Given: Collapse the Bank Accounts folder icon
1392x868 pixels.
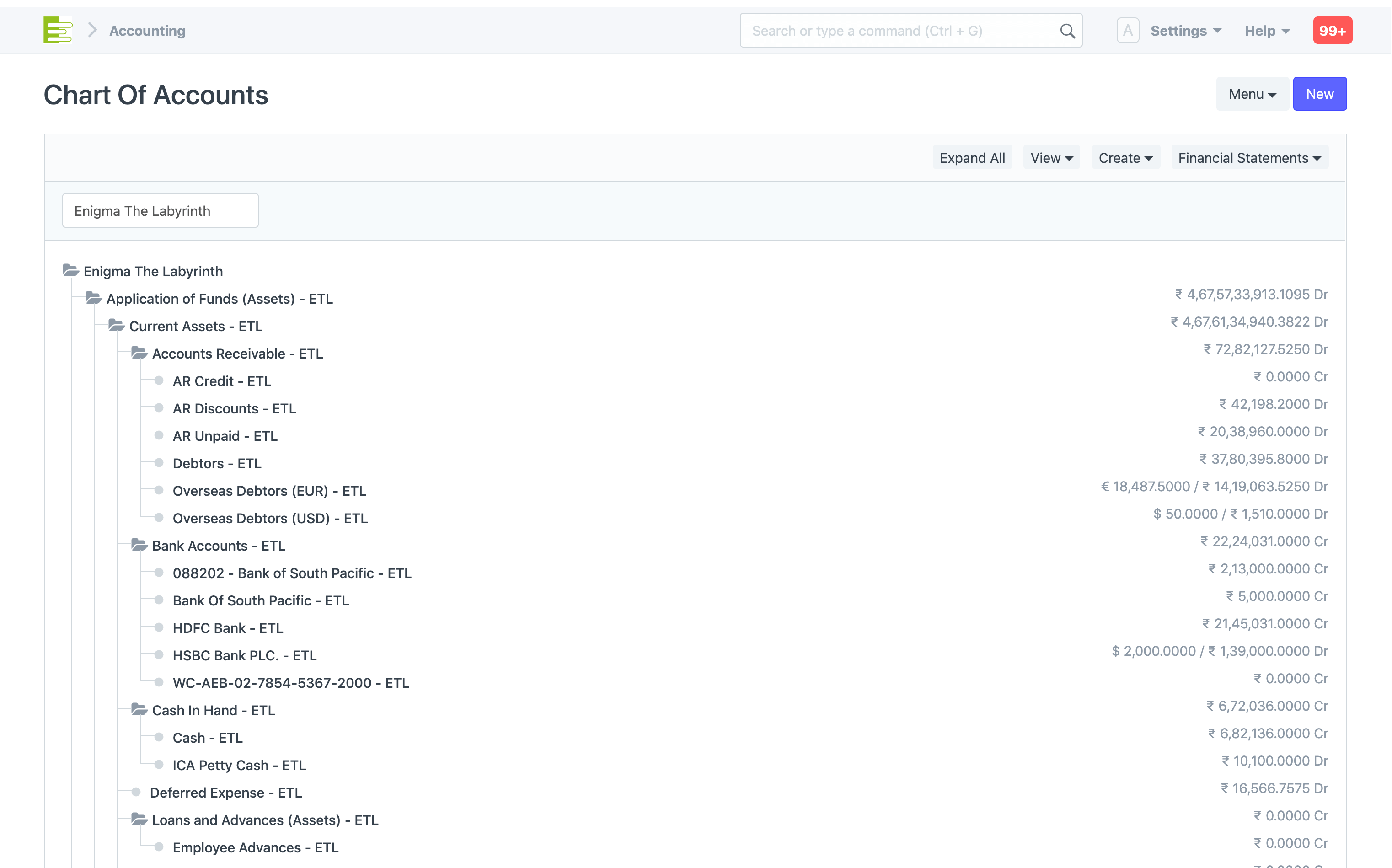Looking at the screenshot, I should pyautogui.click(x=139, y=545).
